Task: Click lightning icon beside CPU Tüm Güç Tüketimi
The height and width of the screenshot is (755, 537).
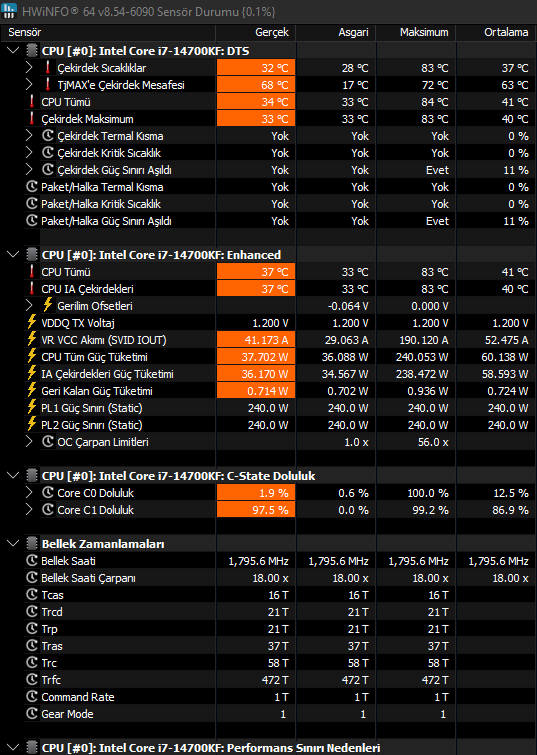Action: point(32,355)
